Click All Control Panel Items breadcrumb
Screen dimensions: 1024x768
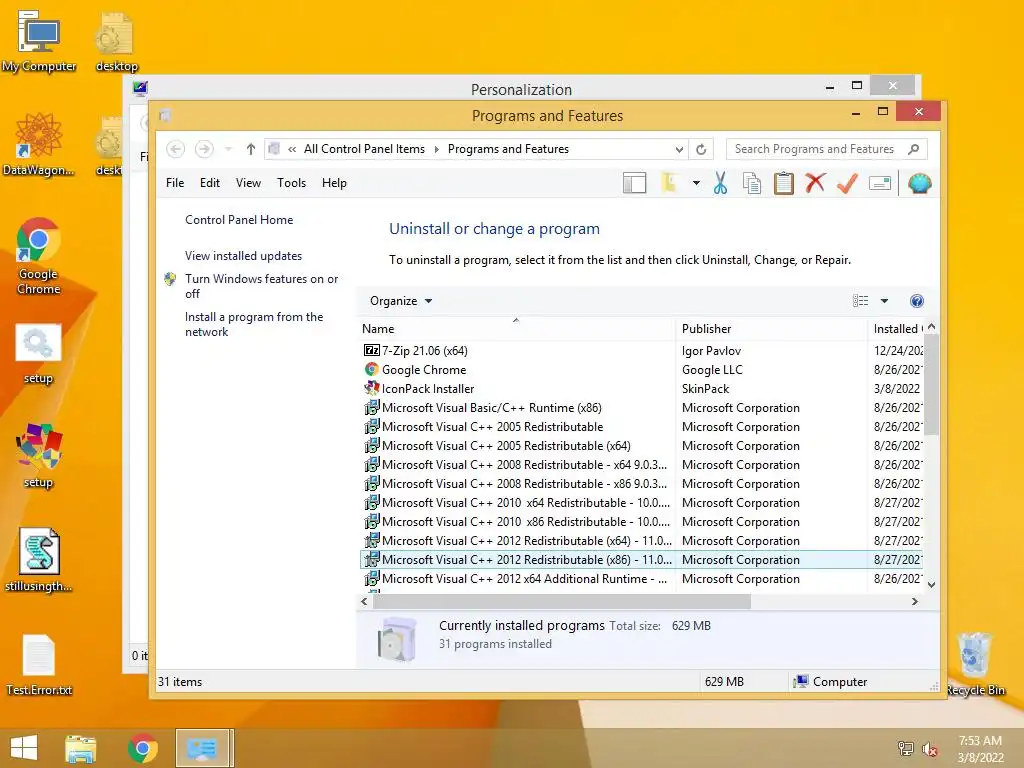click(x=364, y=149)
